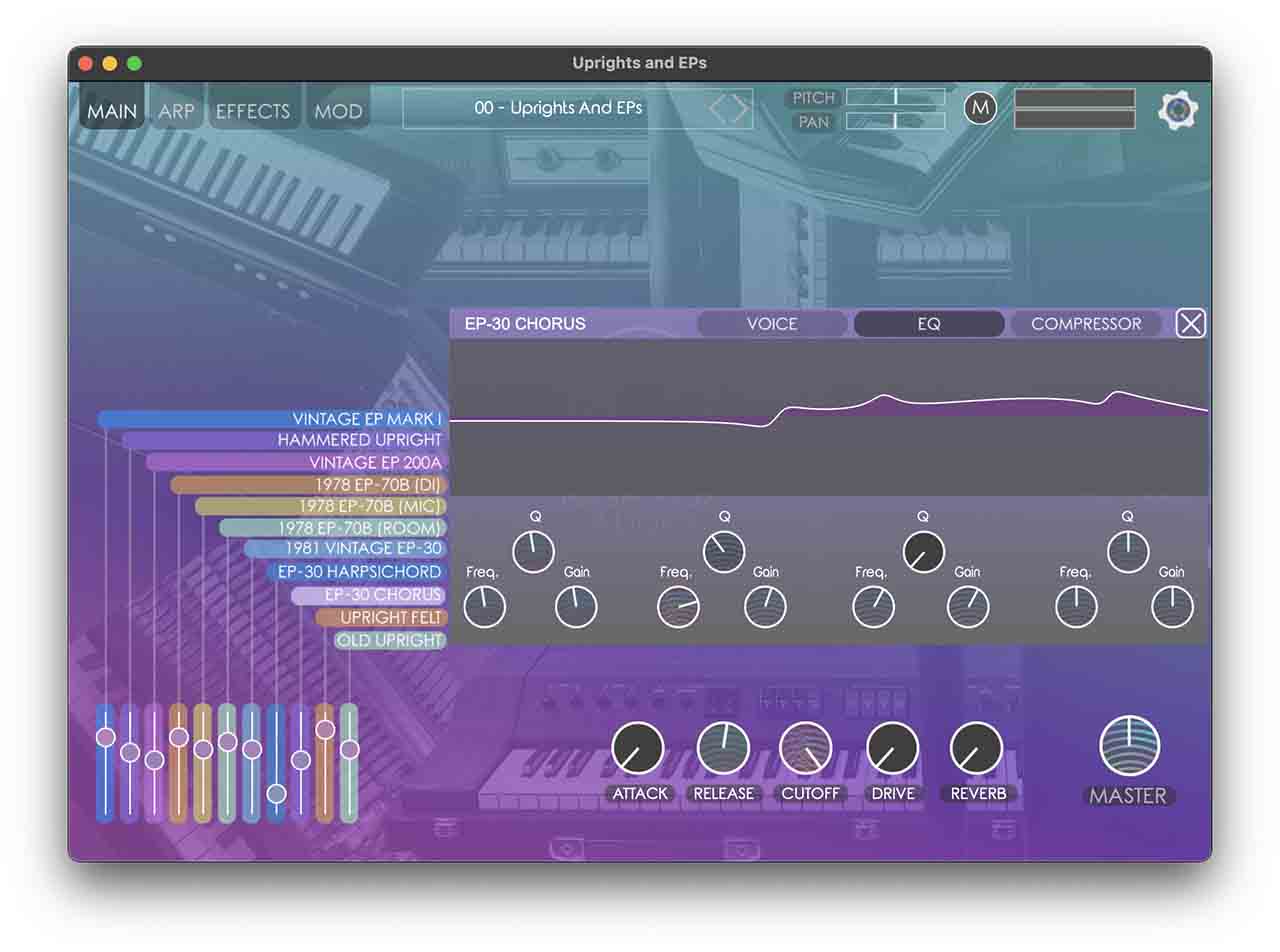Click the PITCH slider bar
This screenshot has height=952, width=1280.
pyautogui.click(x=895, y=97)
